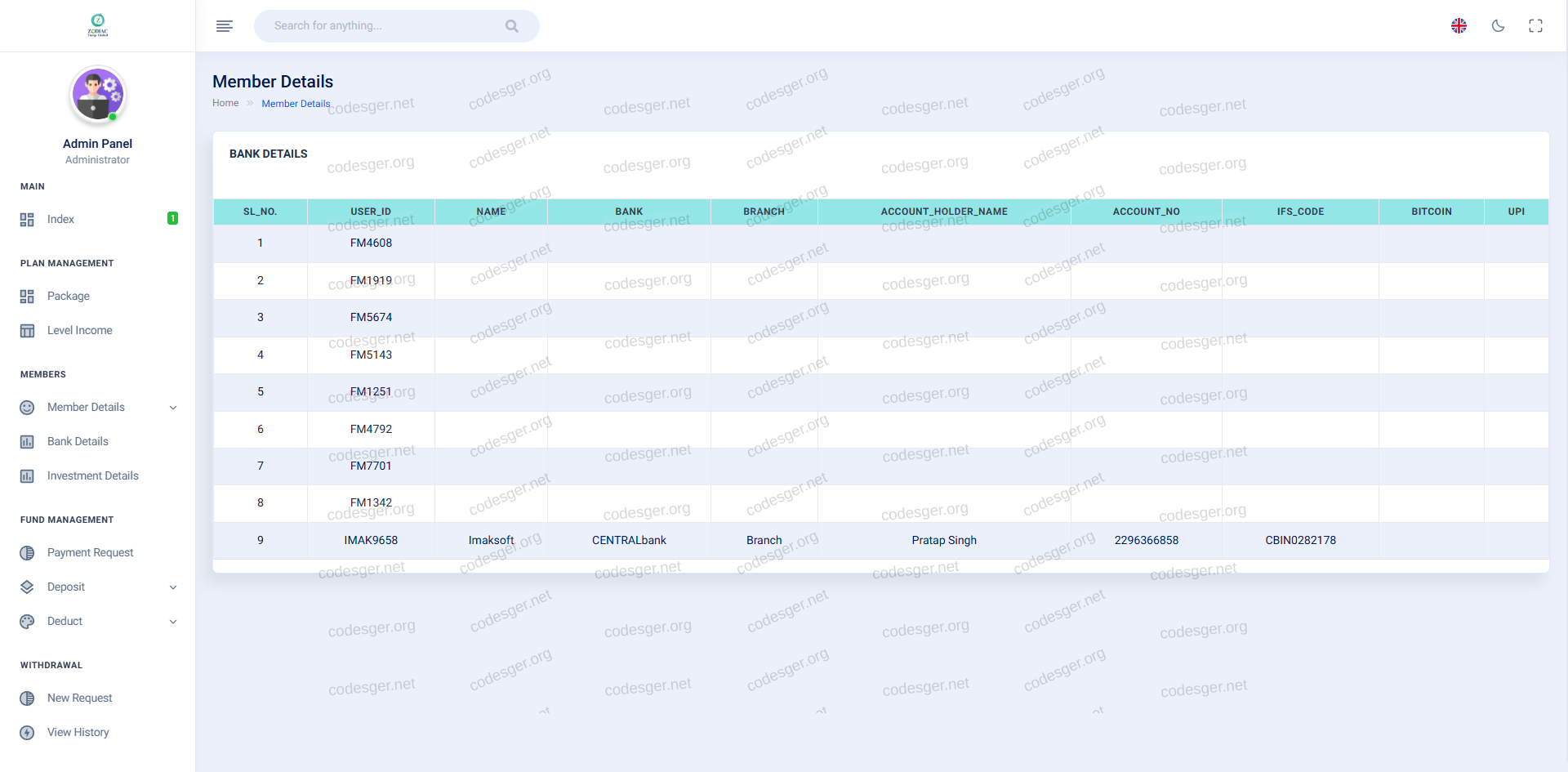This screenshot has height=772, width=1568.
Task: Click the Member Details smiley icon
Action: click(x=27, y=408)
